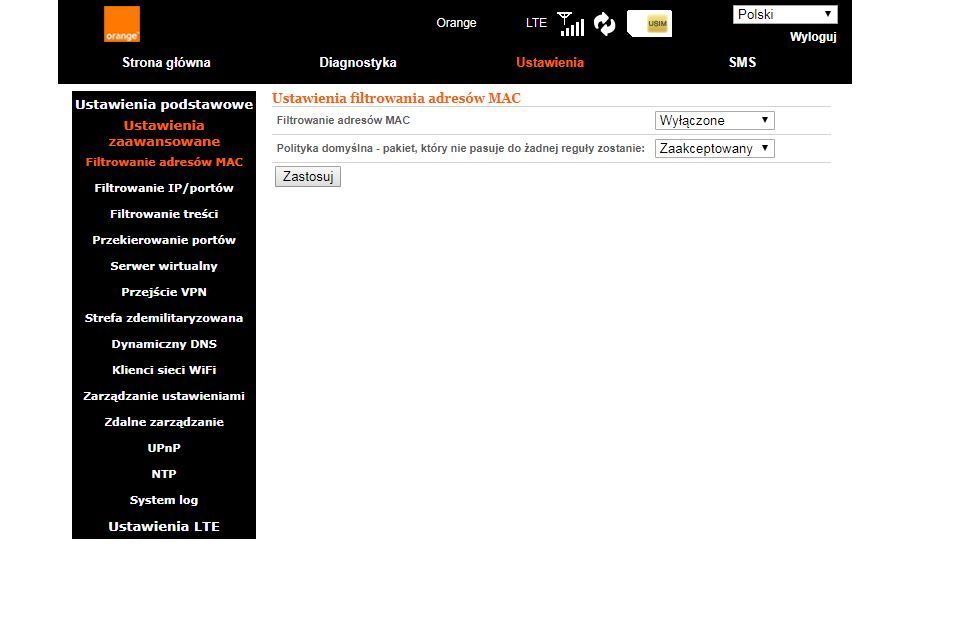Open the MAC filtering state dropdown
The height and width of the screenshot is (621, 958).
714,121
